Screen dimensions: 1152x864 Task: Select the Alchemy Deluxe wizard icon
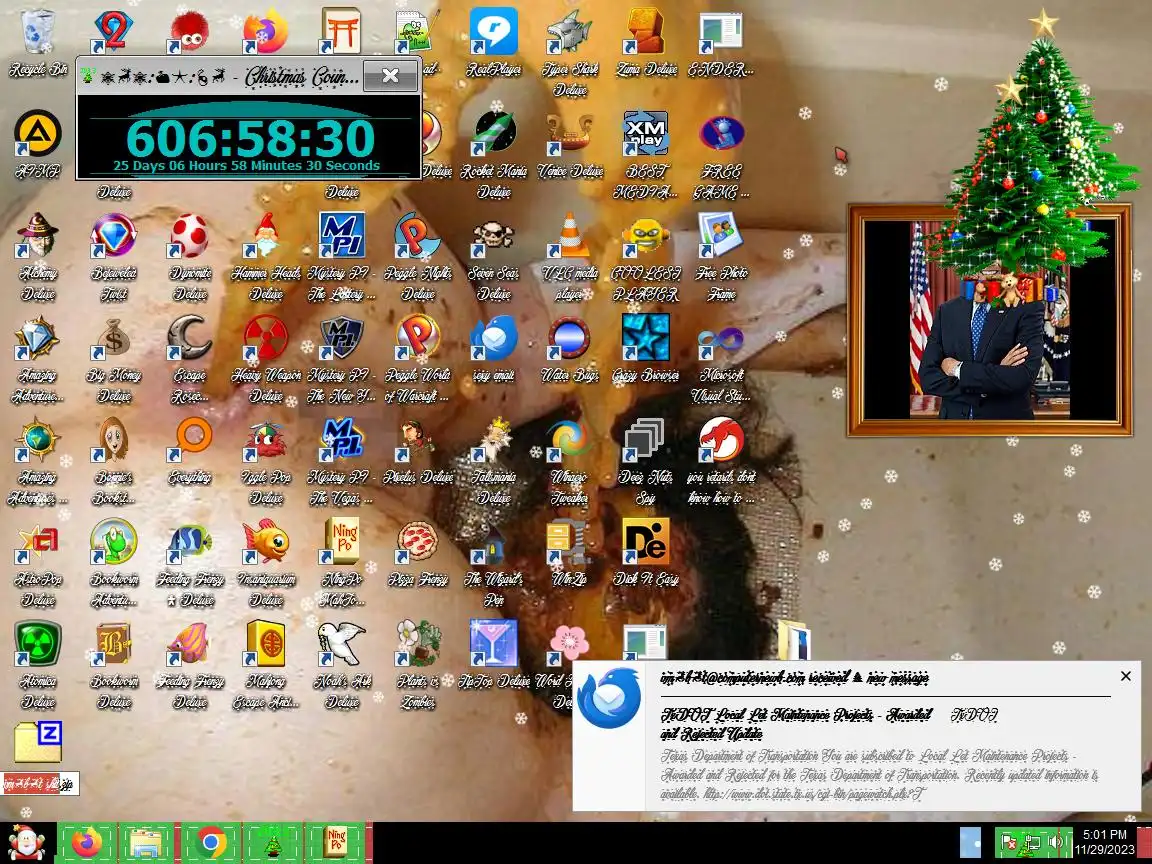tap(37, 257)
